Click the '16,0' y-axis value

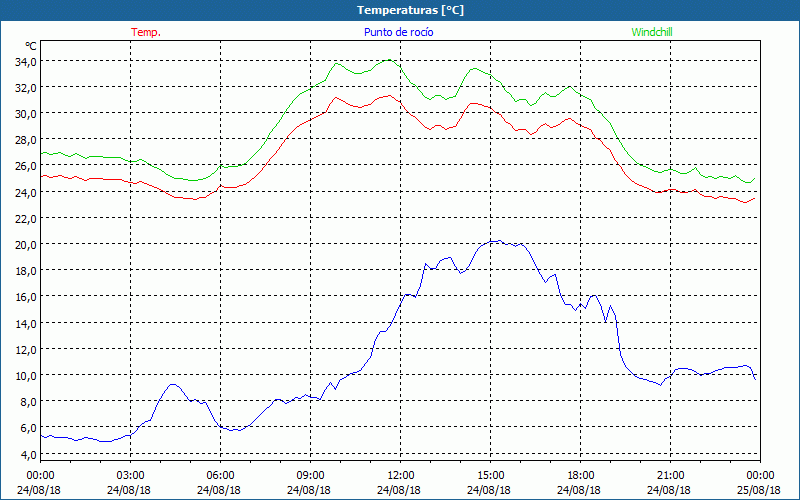pyautogui.click(x=26, y=297)
